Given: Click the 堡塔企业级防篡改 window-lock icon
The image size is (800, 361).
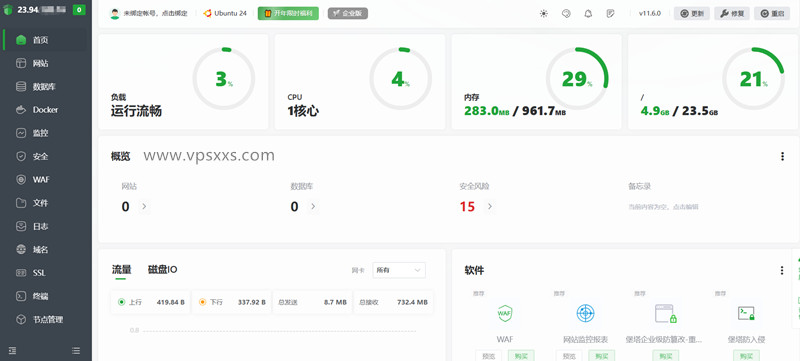Looking at the screenshot, I should click(666, 314).
